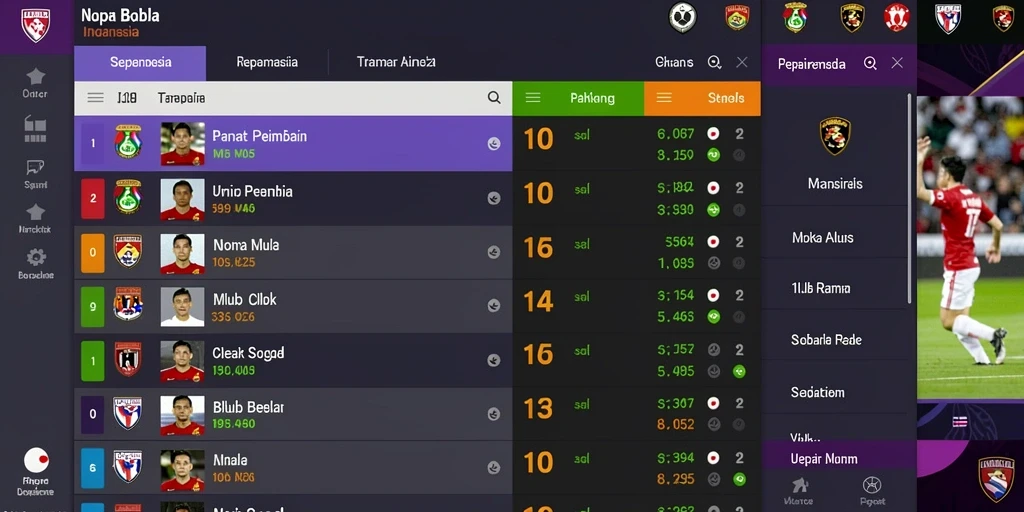Click the zoom icon next to Ghans
The height and width of the screenshot is (512, 1024).
714,63
